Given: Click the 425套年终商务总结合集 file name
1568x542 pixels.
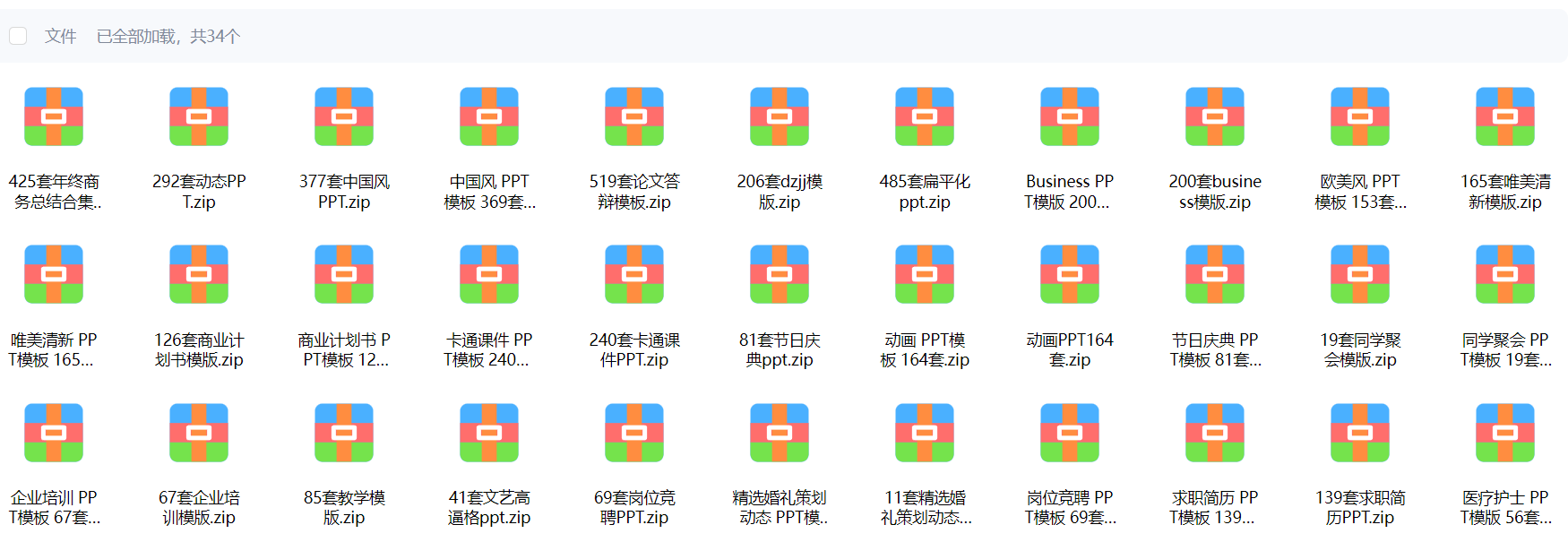Looking at the screenshot, I should coord(54,192).
